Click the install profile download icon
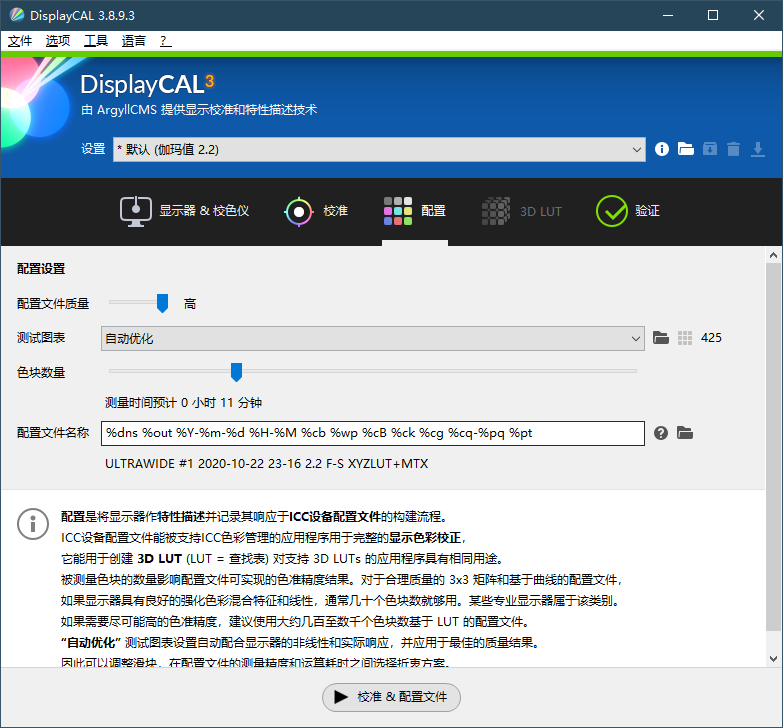The height and width of the screenshot is (728, 783). tap(758, 149)
